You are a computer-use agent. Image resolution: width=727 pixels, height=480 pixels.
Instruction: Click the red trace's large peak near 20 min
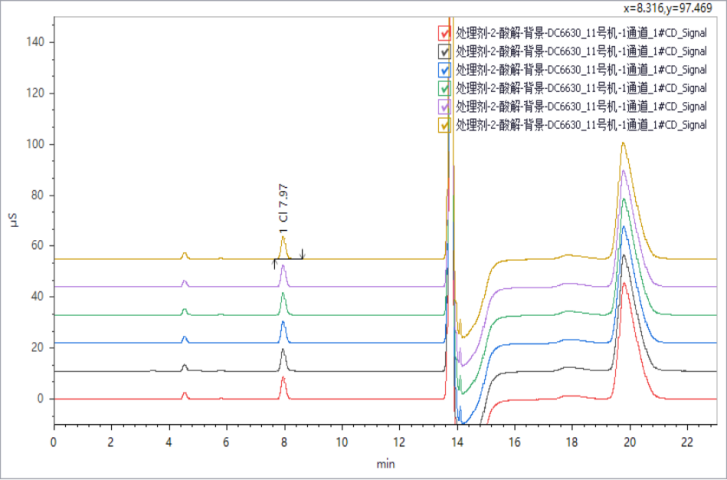tap(625, 284)
